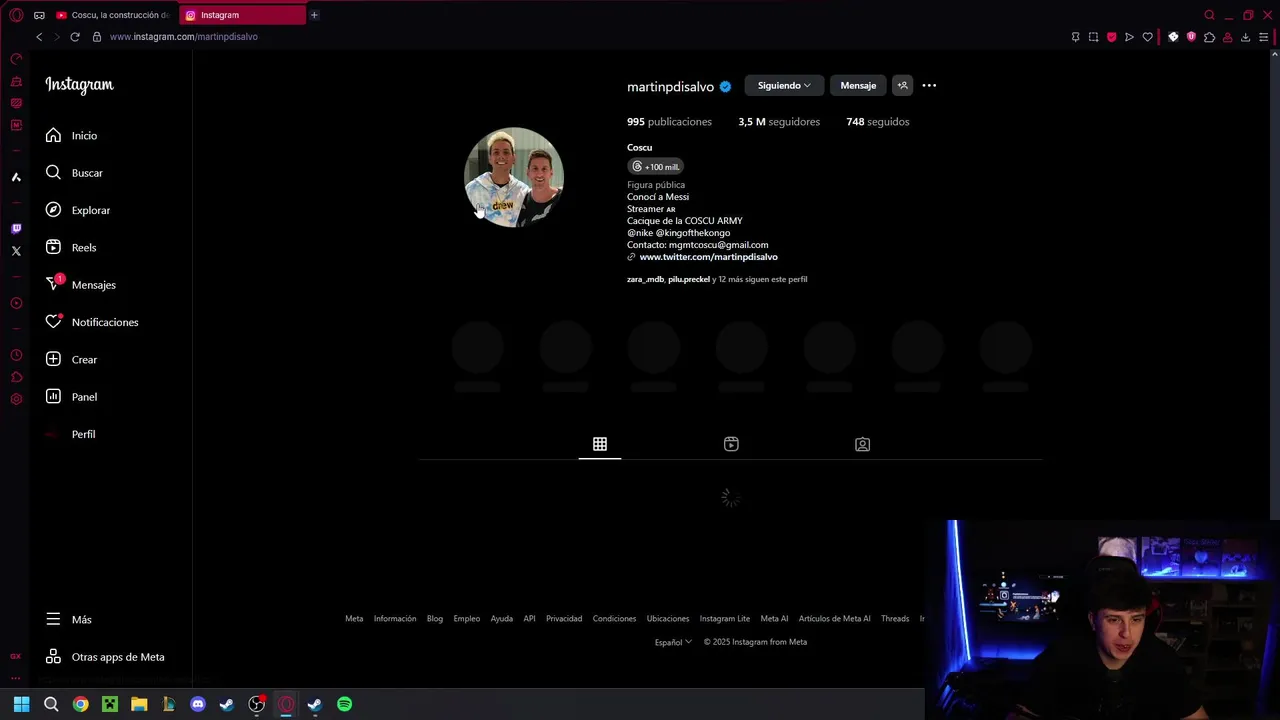Open Discord from the taskbar

(198, 704)
